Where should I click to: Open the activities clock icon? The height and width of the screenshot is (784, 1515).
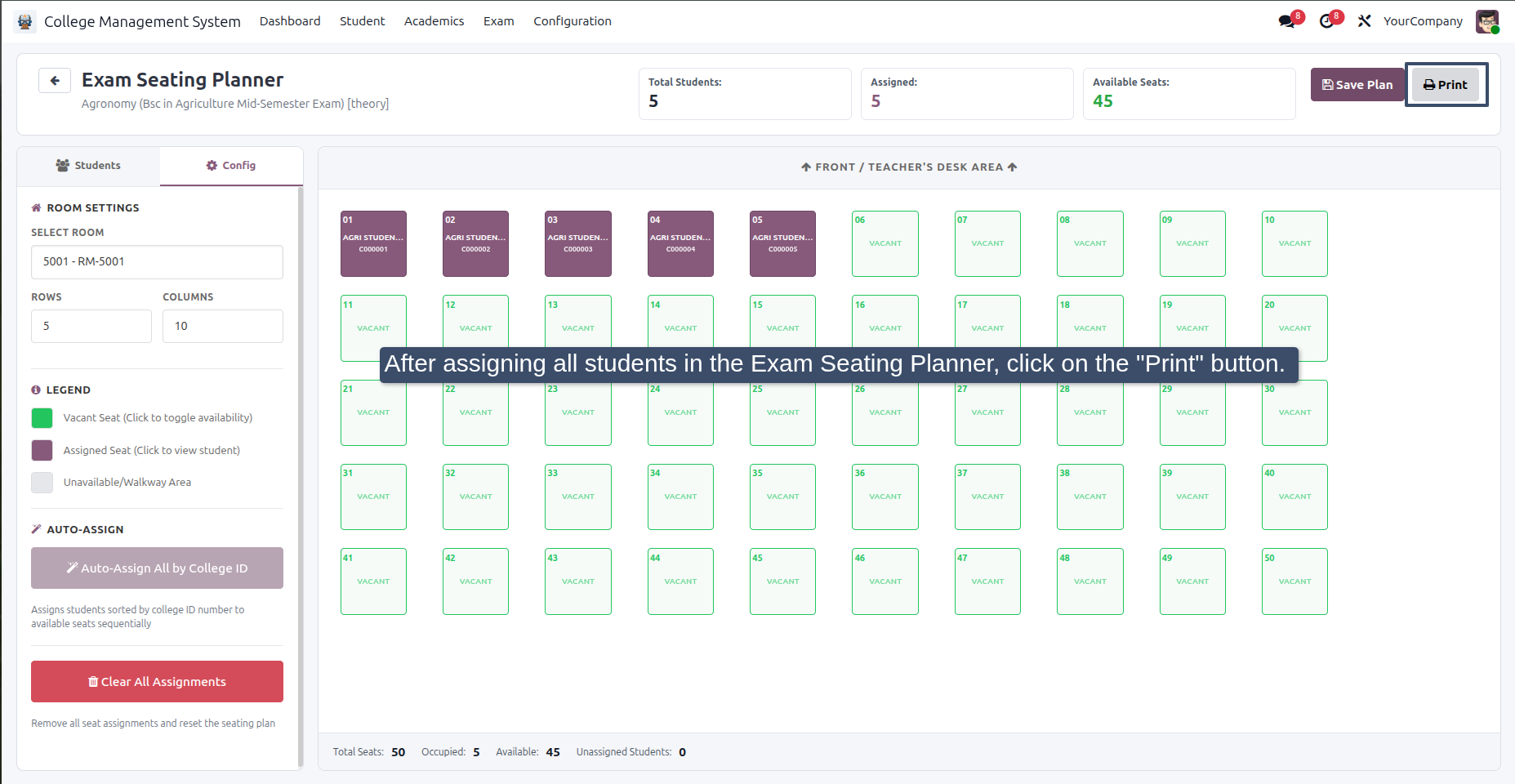tap(1327, 21)
